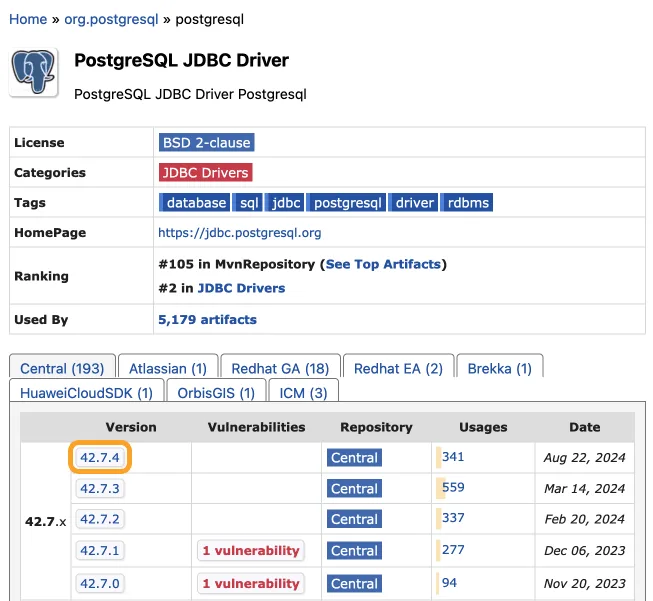
Task: Click the Usages column header
Action: click(483, 427)
